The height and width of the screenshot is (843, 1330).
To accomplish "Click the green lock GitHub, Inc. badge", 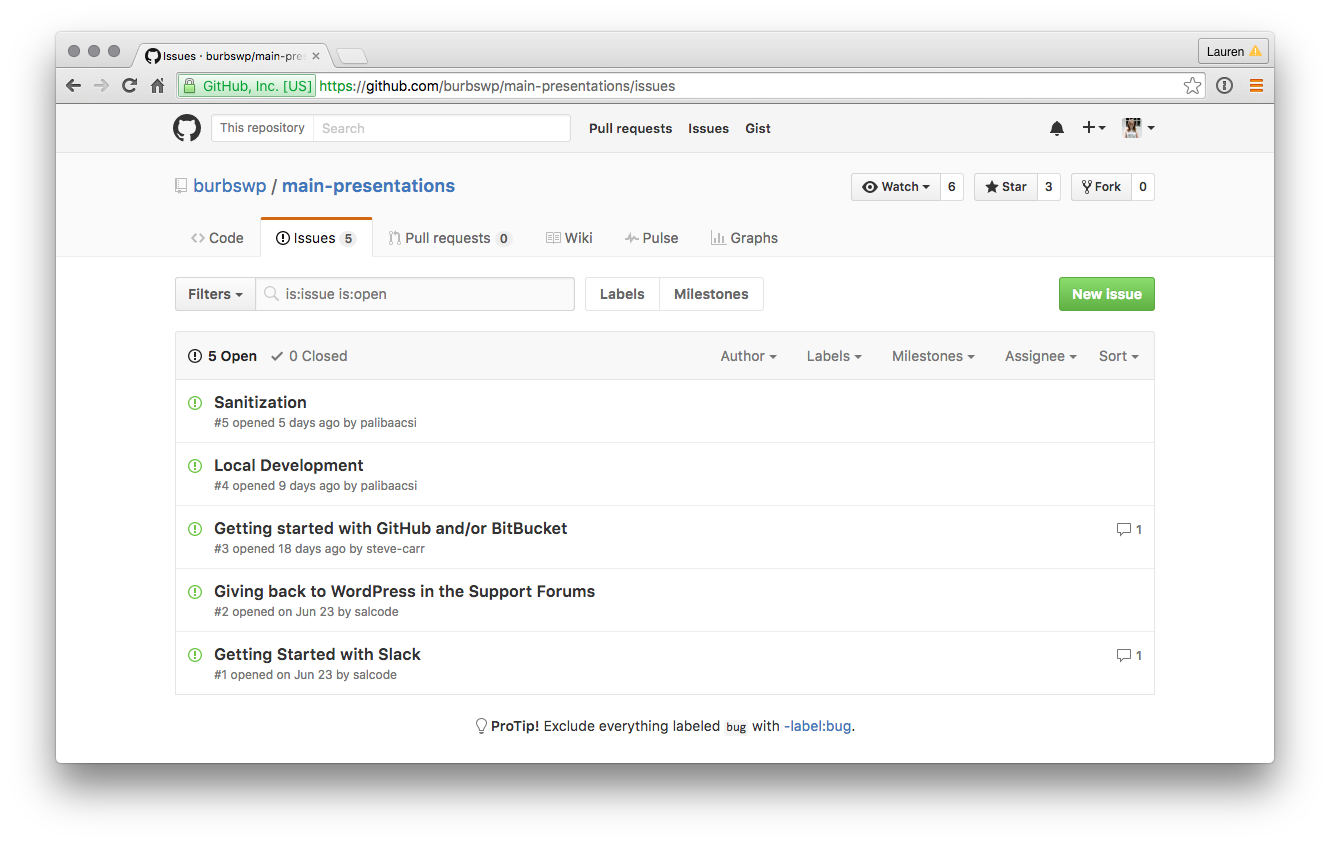I will (247, 86).
